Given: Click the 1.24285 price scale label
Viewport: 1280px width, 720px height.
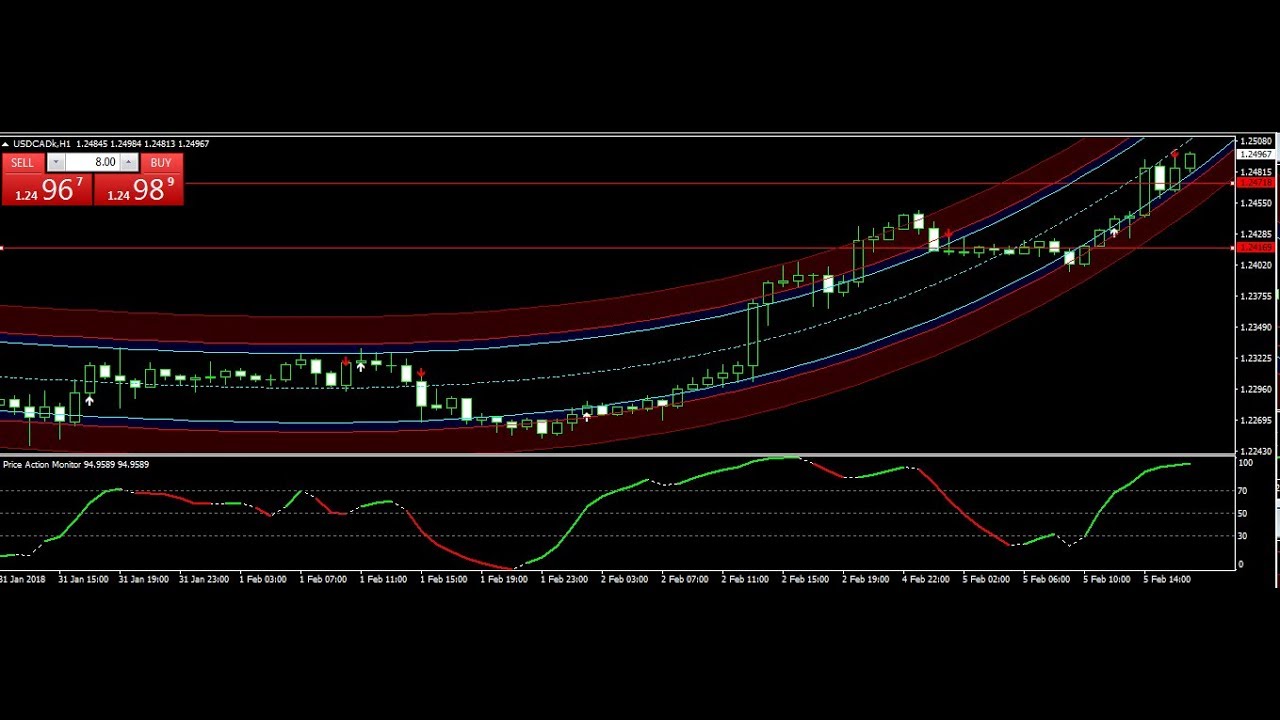Looking at the screenshot, I should [1256, 234].
